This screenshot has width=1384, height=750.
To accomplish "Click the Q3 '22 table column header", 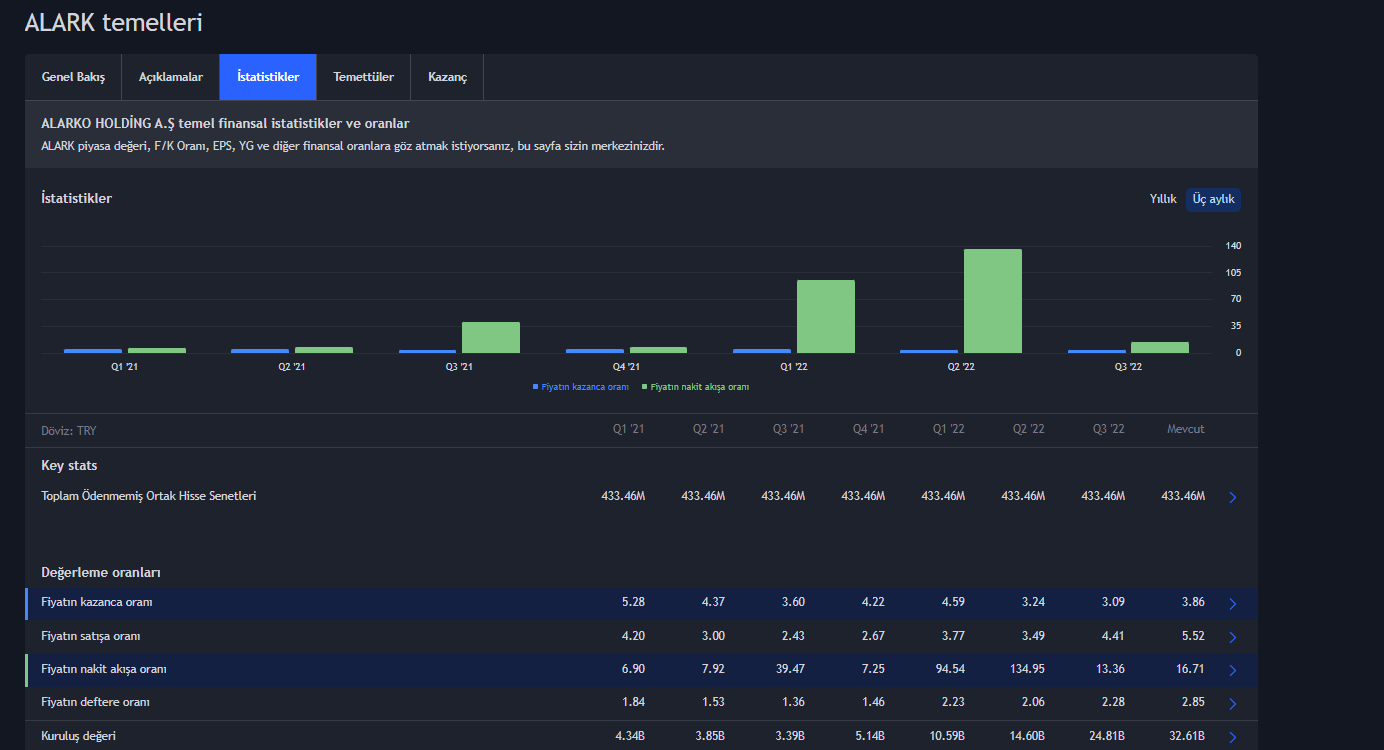I will pos(1109,430).
